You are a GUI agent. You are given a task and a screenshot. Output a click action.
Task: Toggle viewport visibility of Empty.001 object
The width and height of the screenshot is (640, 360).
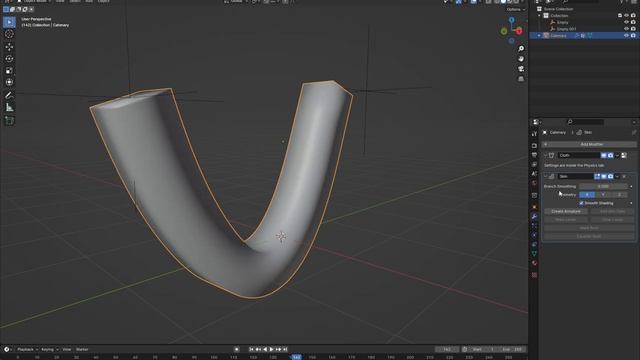click(x=626, y=29)
